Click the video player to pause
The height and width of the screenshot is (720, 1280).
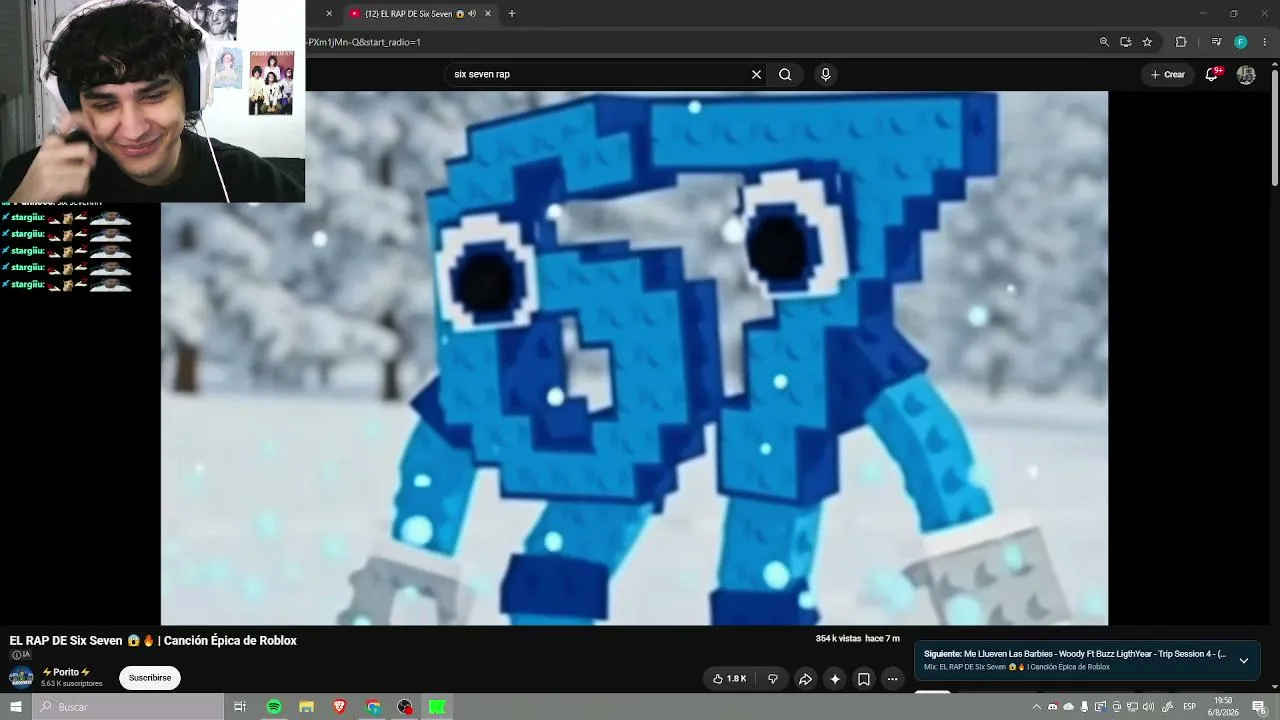(634, 358)
